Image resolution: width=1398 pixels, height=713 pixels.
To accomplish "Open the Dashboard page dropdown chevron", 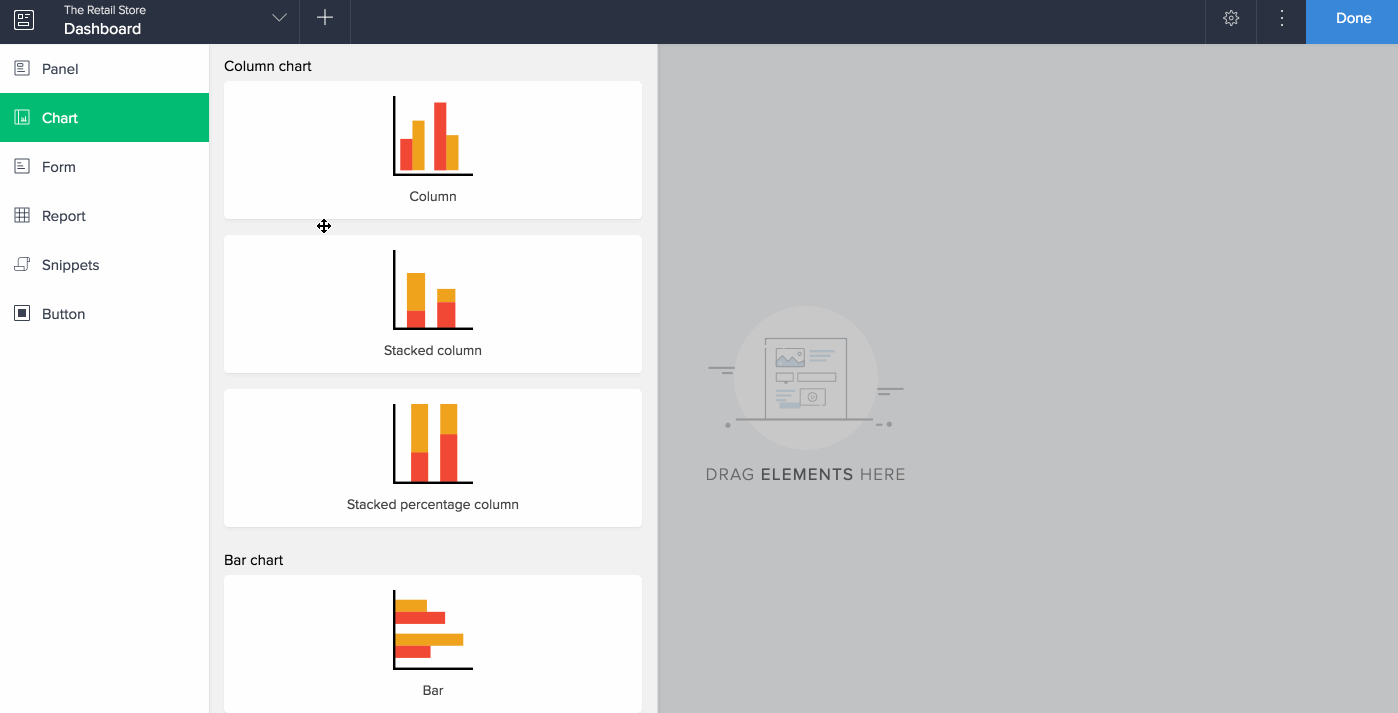I will pos(279,18).
